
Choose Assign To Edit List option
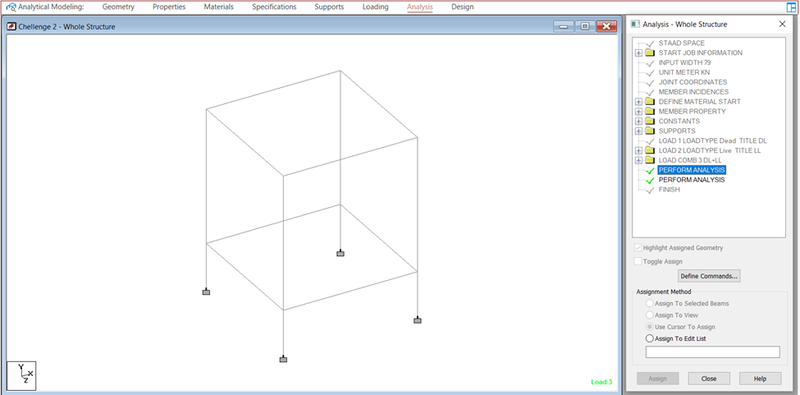[649, 338]
